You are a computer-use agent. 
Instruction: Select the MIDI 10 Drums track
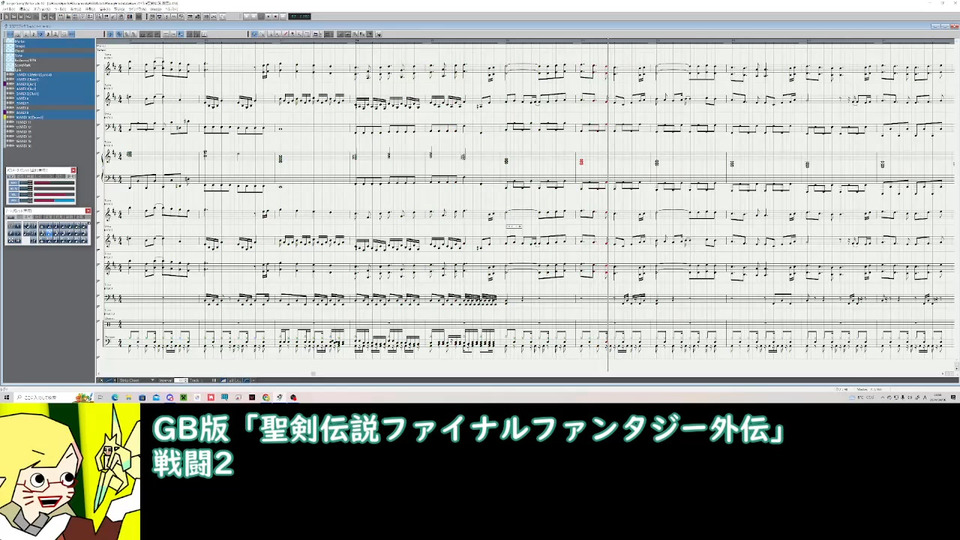pyautogui.click(x=50, y=118)
